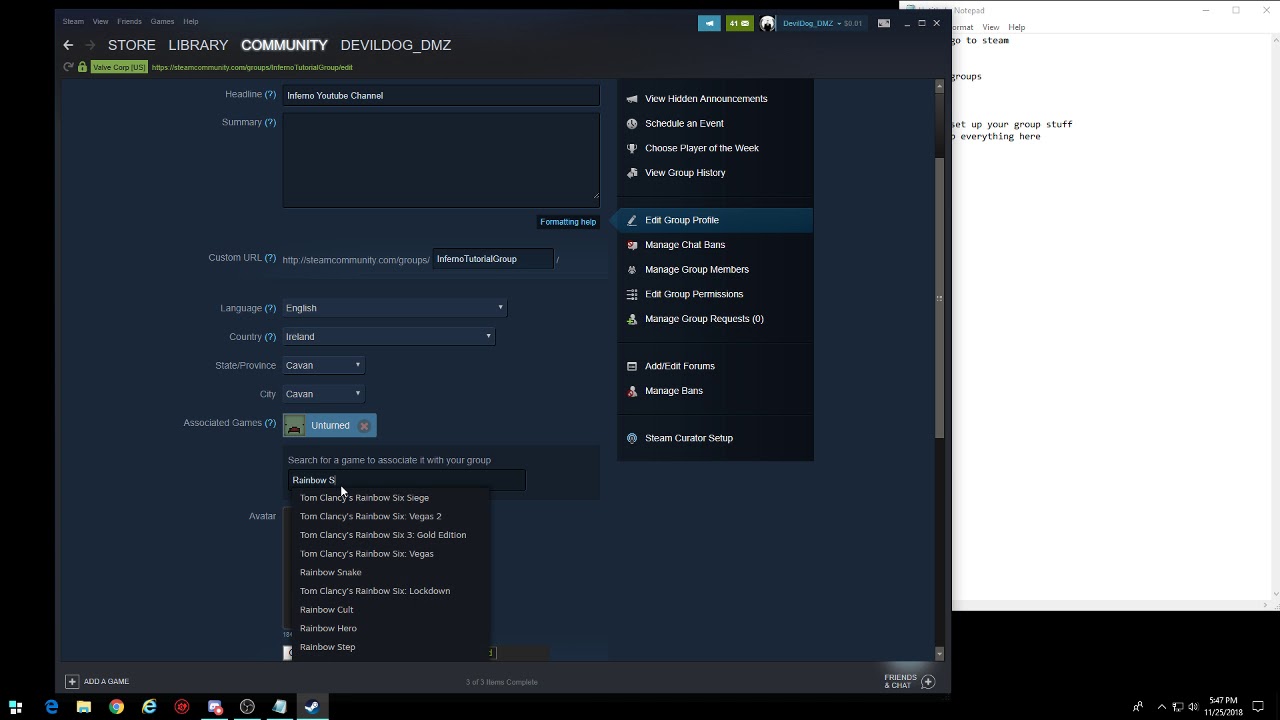Open View Group History
The image size is (1280, 720).
pos(685,173)
